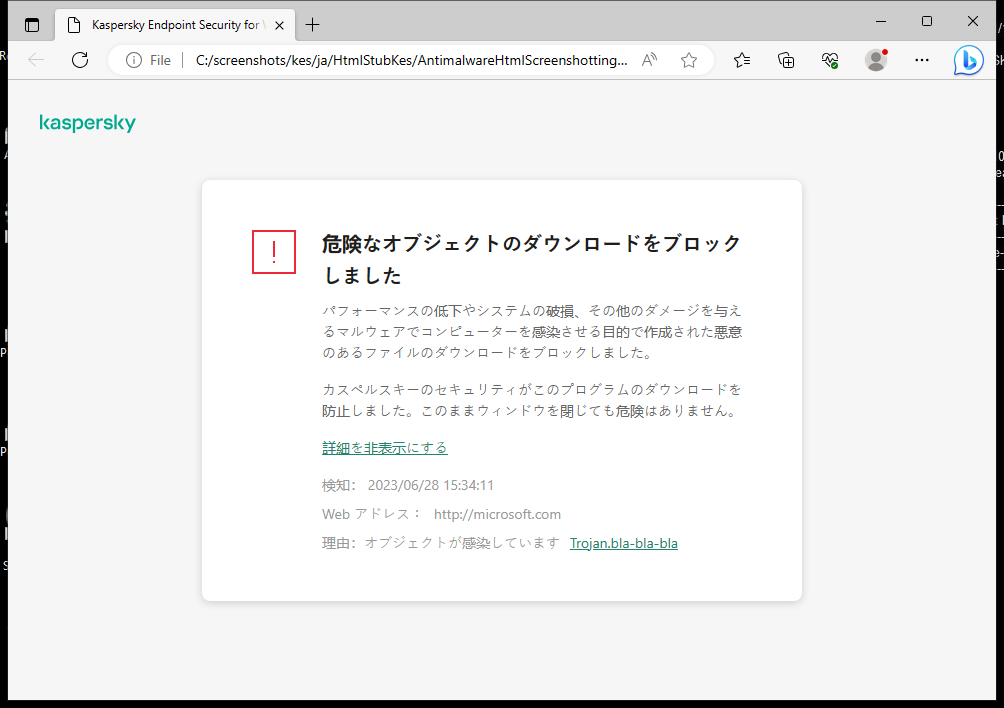Image resolution: width=1004 pixels, height=708 pixels.
Task: Open split screen view
Action: click(x=786, y=60)
